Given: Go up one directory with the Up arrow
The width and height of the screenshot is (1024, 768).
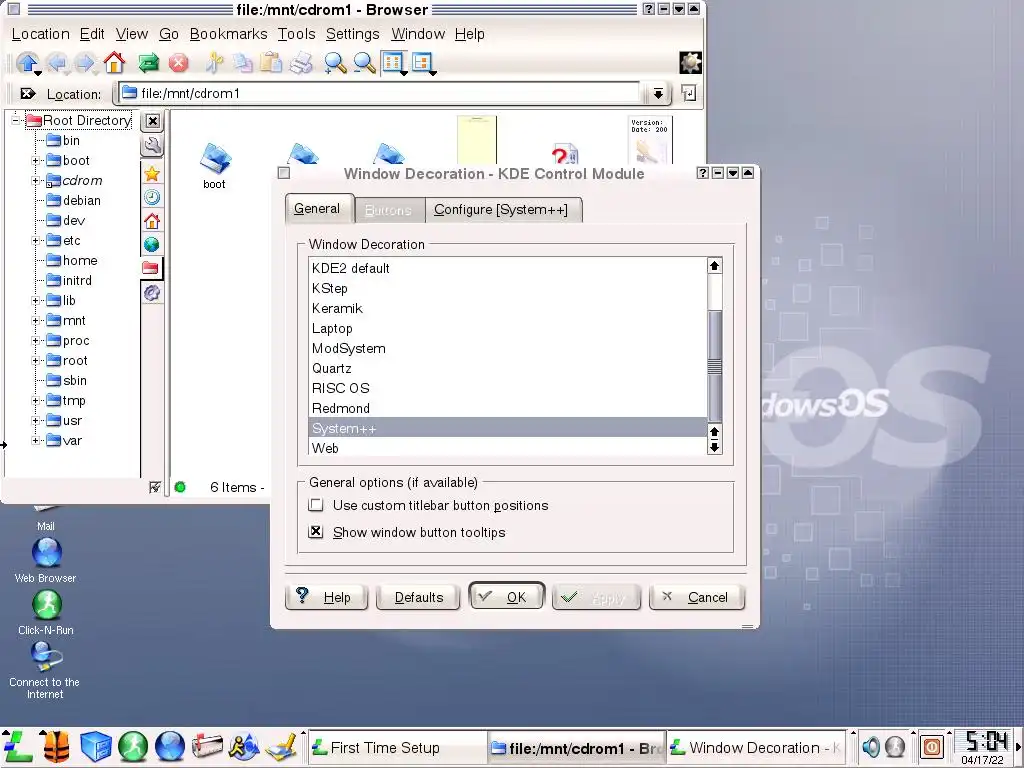Looking at the screenshot, I should (x=27, y=63).
